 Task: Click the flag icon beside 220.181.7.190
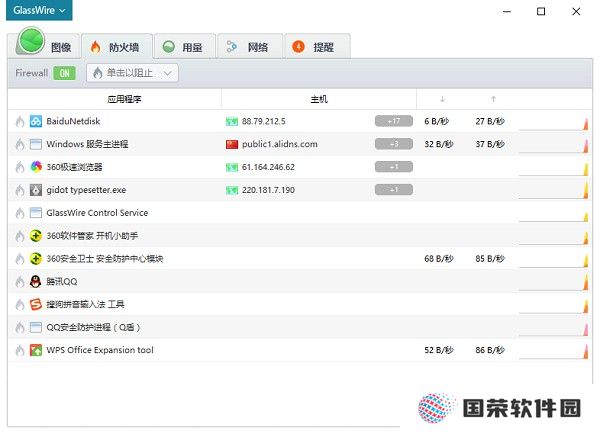(232, 190)
